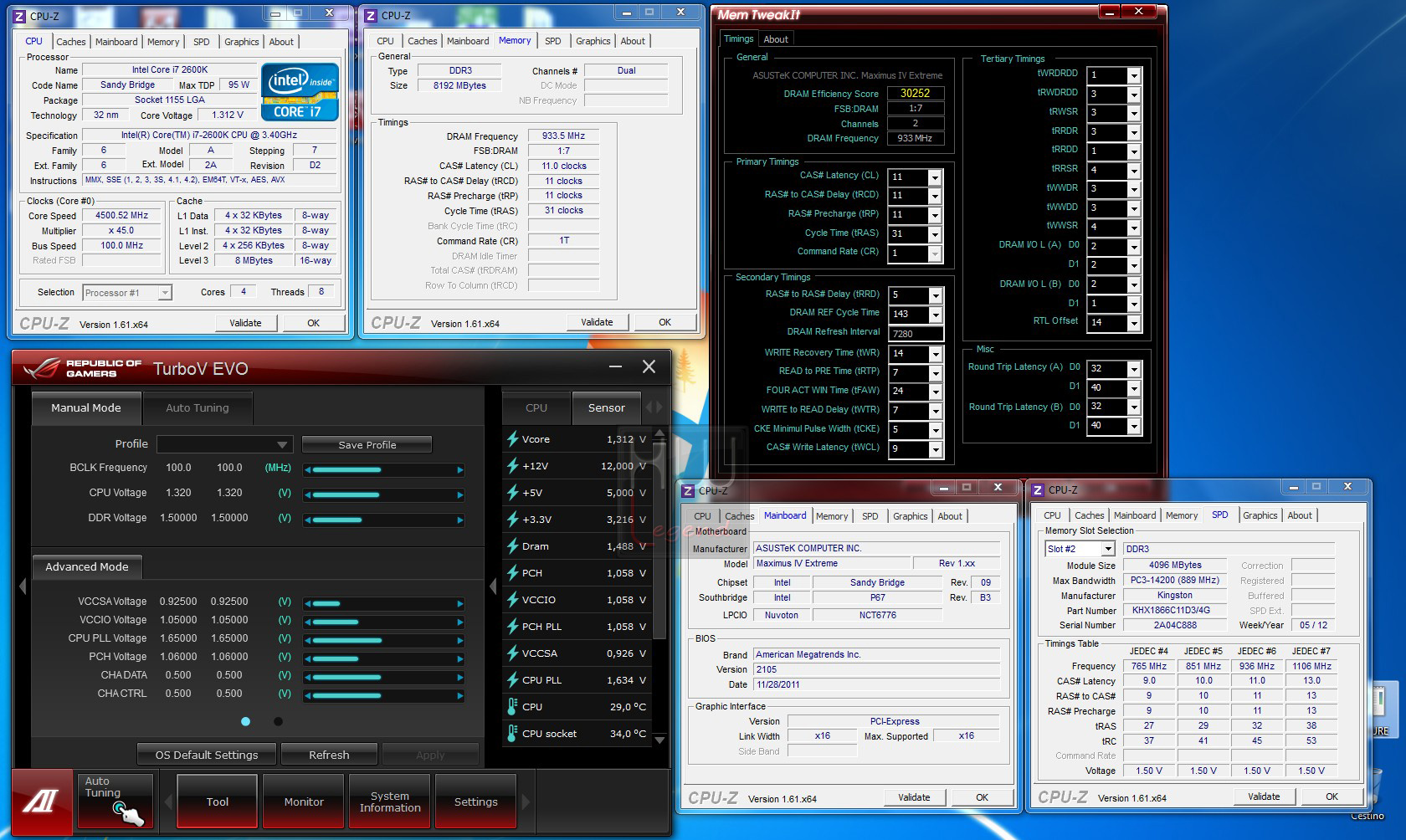Viewport: 1406px width, 840px height.
Task: Open Caches tab in the CPU-Z Mainboard window
Action: tap(740, 516)
